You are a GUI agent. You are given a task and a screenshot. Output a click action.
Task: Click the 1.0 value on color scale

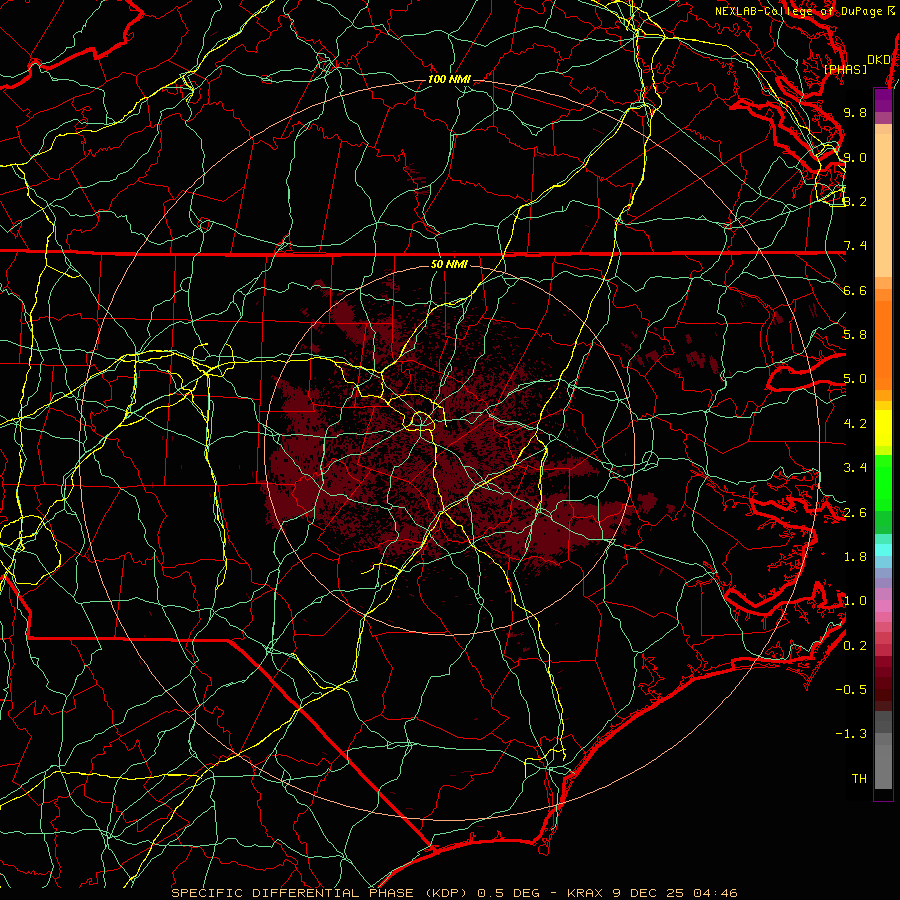pos(855,601)
